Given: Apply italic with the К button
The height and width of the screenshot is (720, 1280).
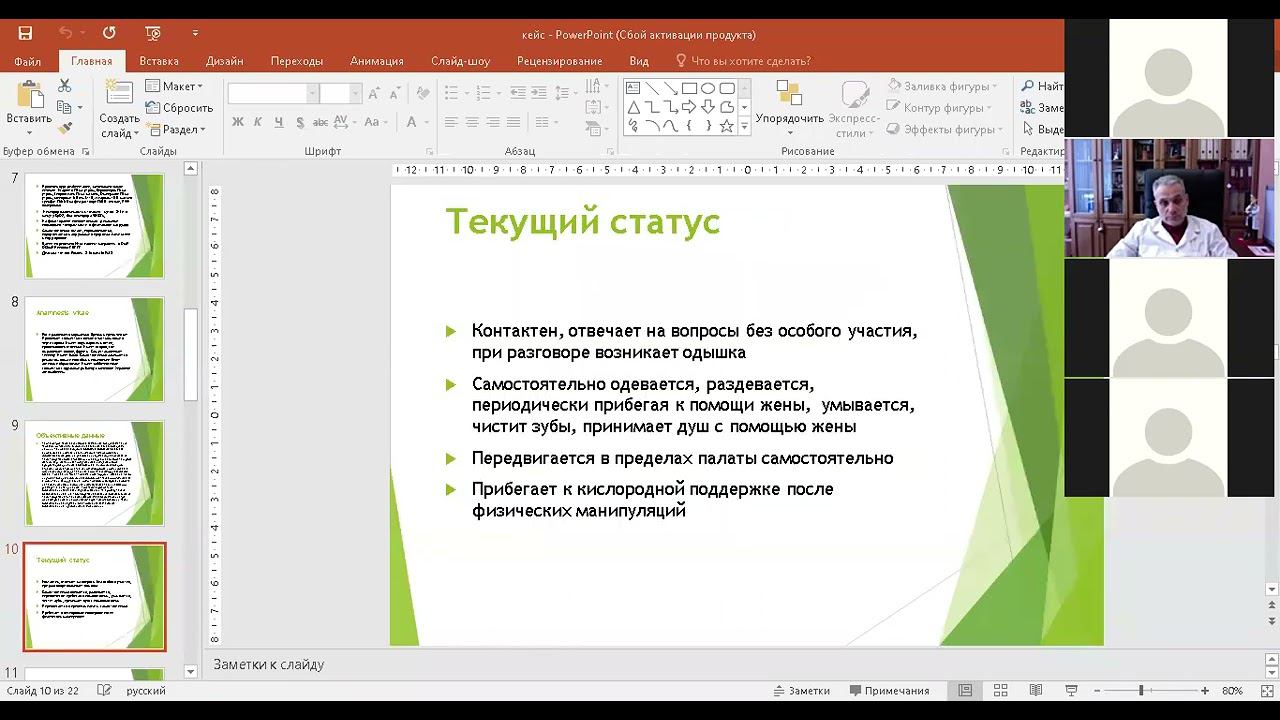Looking at the screenshot, I should 258,122.
